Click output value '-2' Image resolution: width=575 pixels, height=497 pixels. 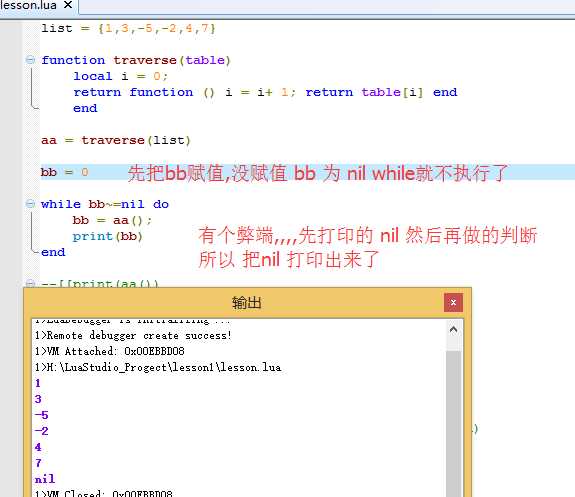[41, 431]
